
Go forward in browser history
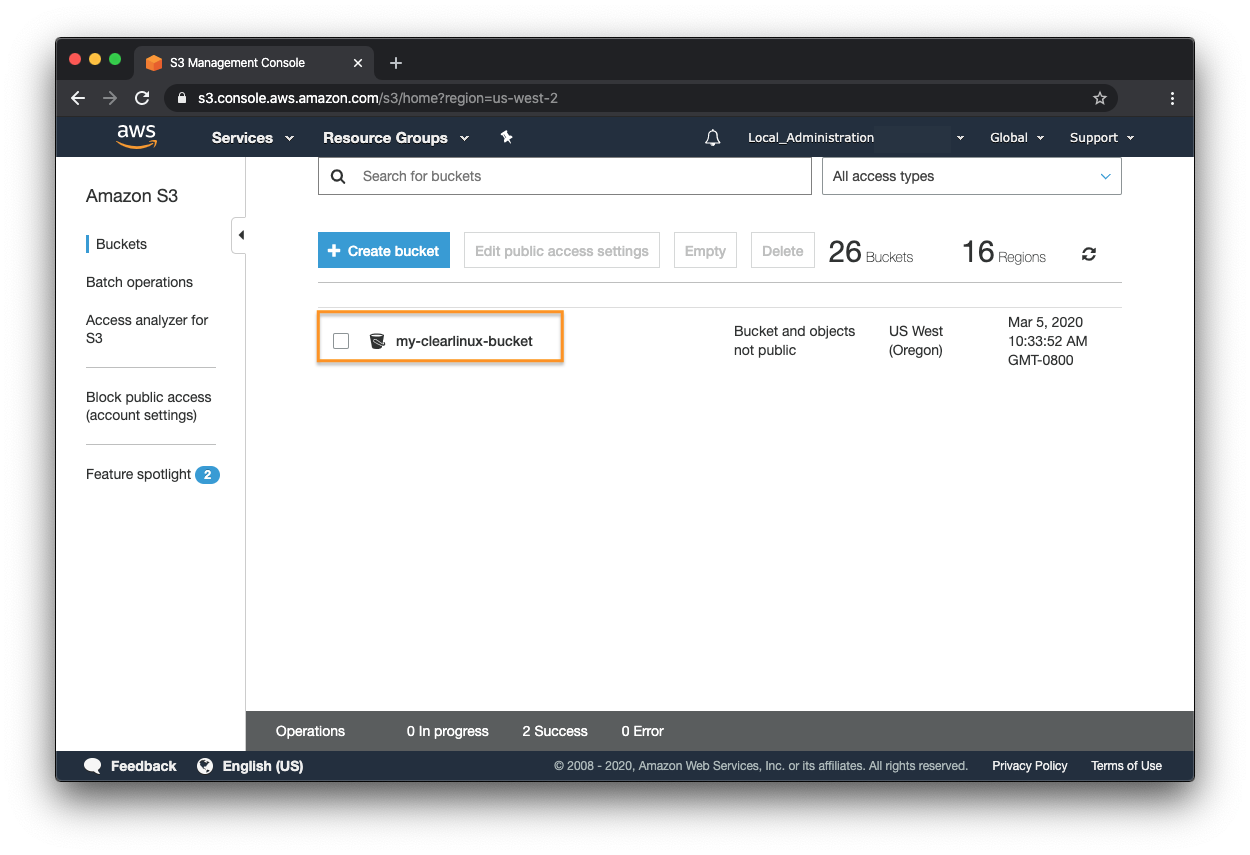click(x=110, y=98)
